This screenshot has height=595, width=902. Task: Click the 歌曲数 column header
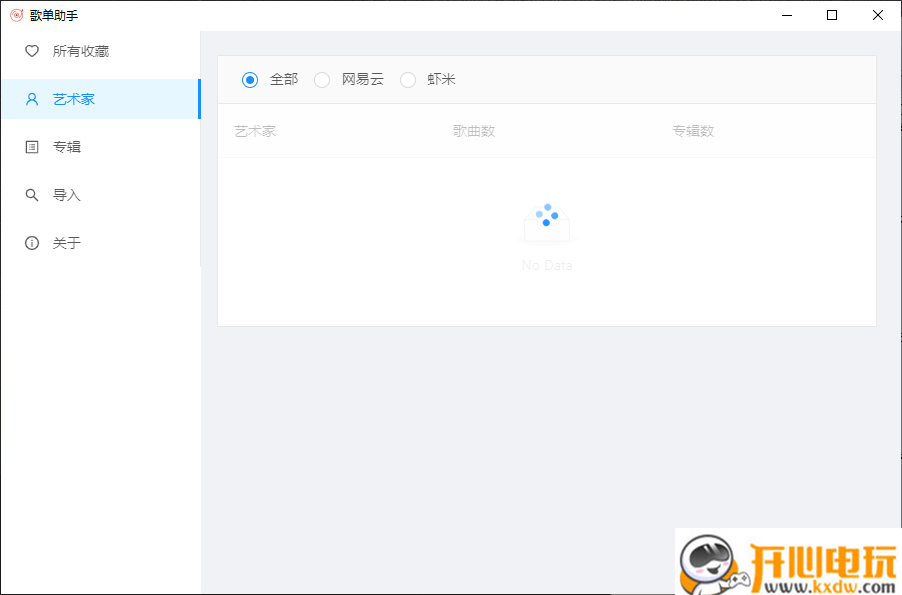474,131
